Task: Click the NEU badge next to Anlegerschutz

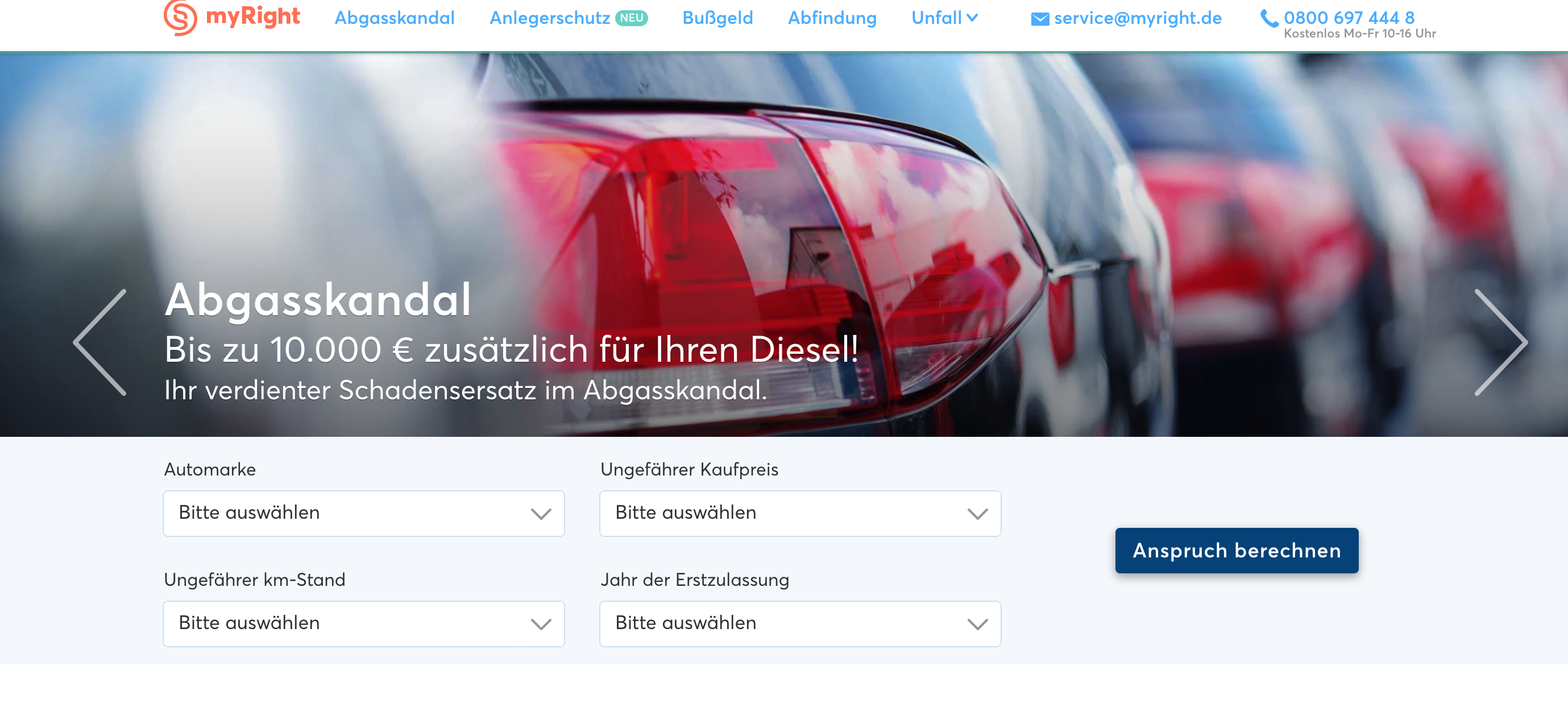Action: tap(631, 18)
